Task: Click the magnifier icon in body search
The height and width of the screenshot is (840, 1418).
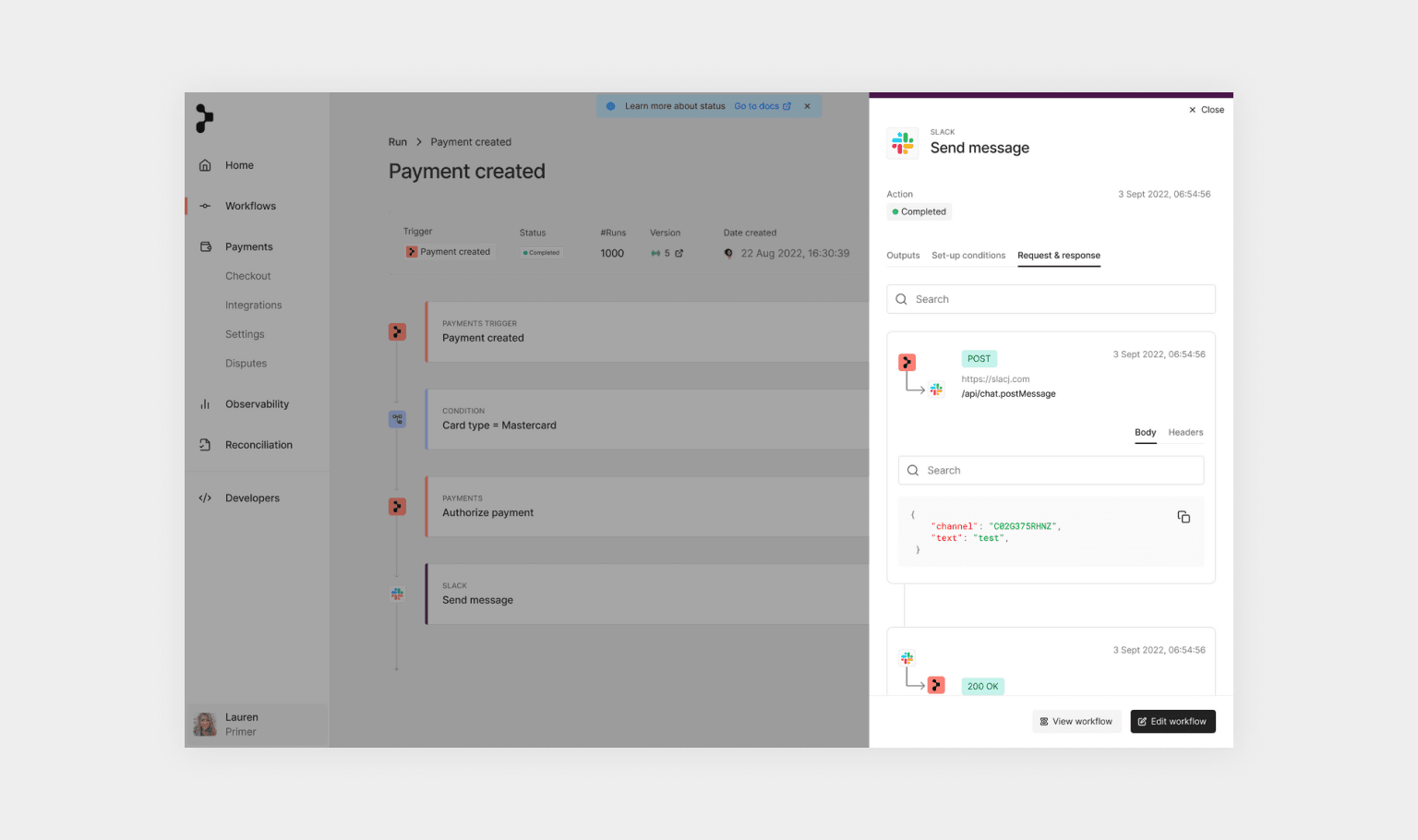Action: 913,471
